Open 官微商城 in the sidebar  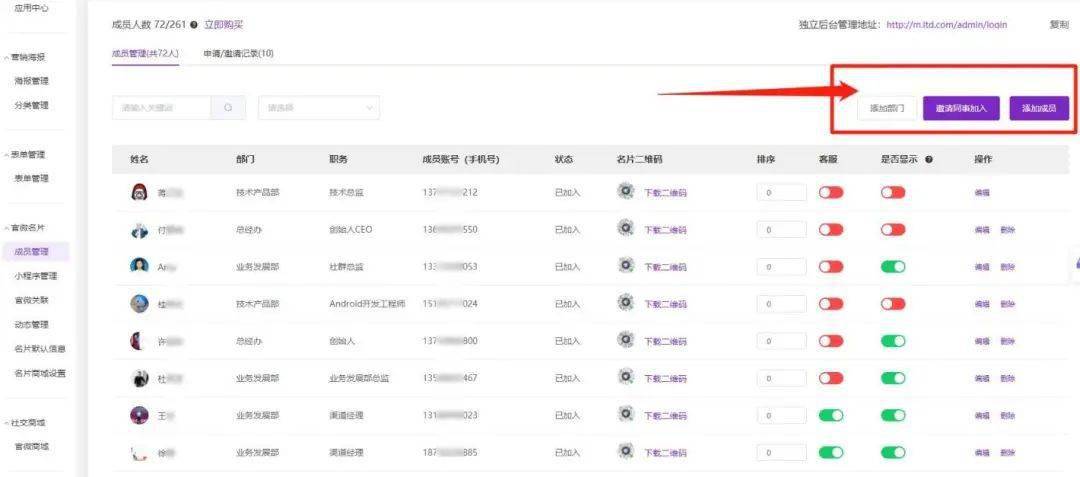point(32,446)
